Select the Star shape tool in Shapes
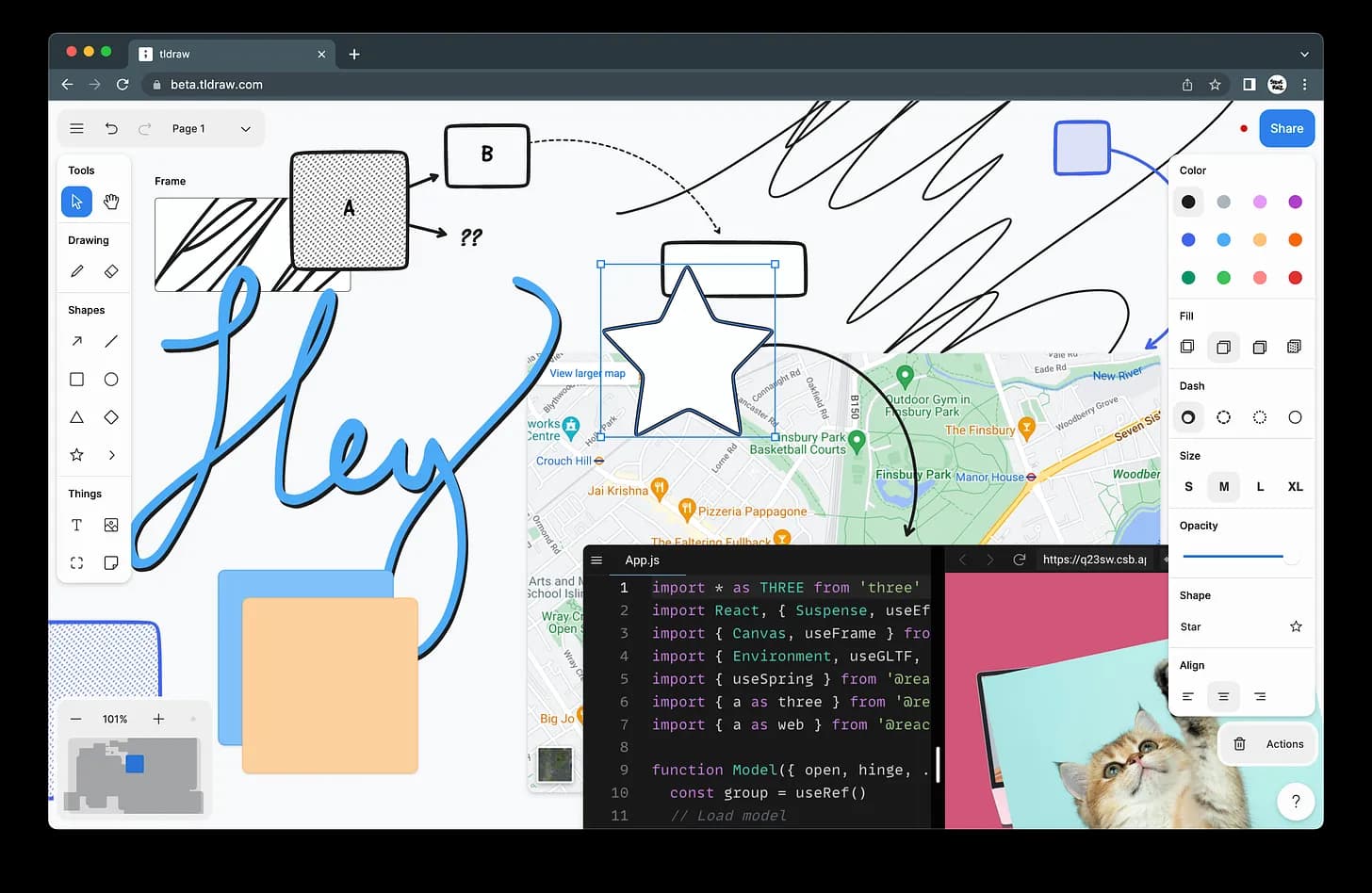This screenshot has height=893, width=1372. (x=77, y=455)
